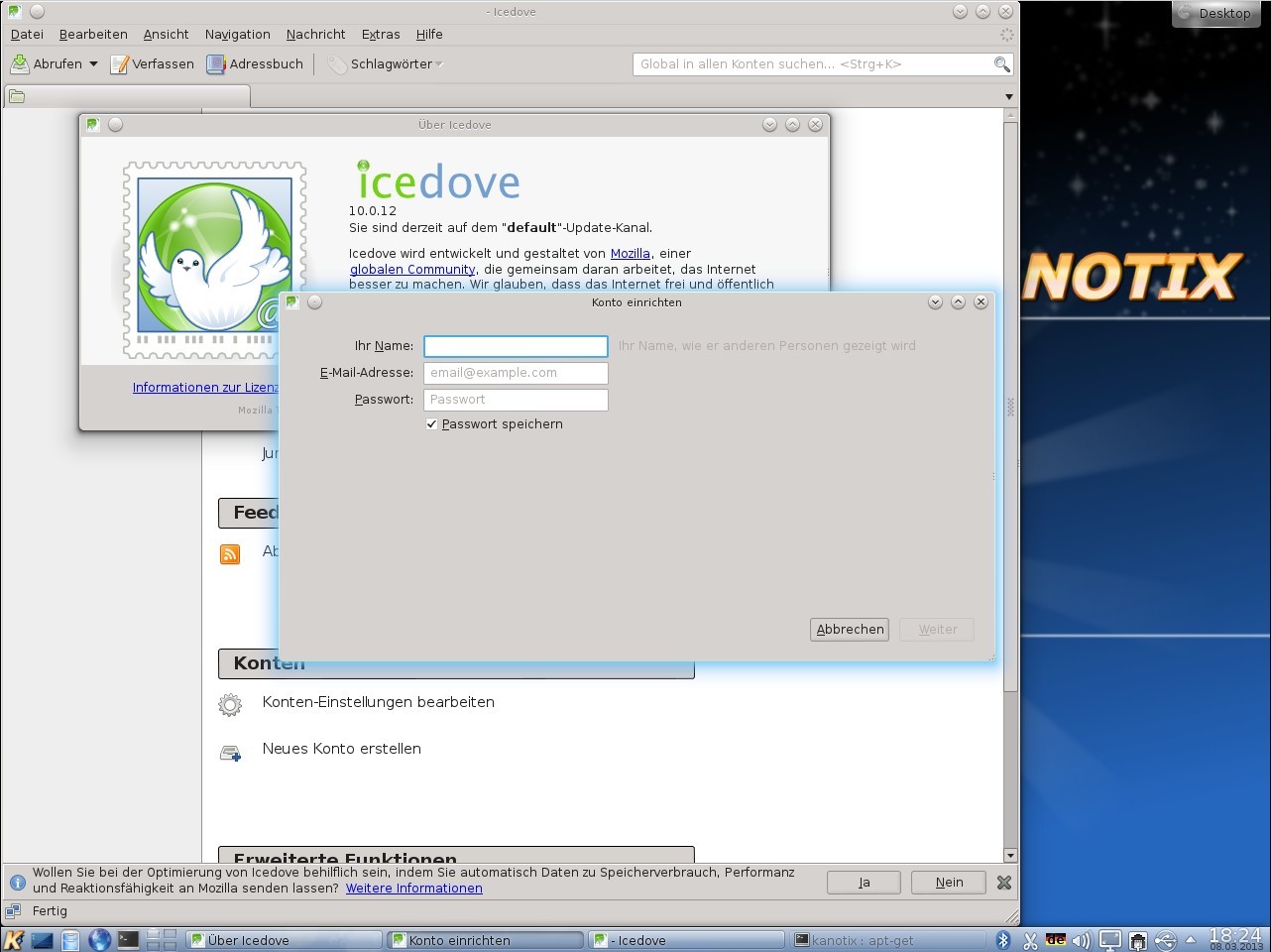
Task: Open the Adressbuch address book
Action: (255, 64)
